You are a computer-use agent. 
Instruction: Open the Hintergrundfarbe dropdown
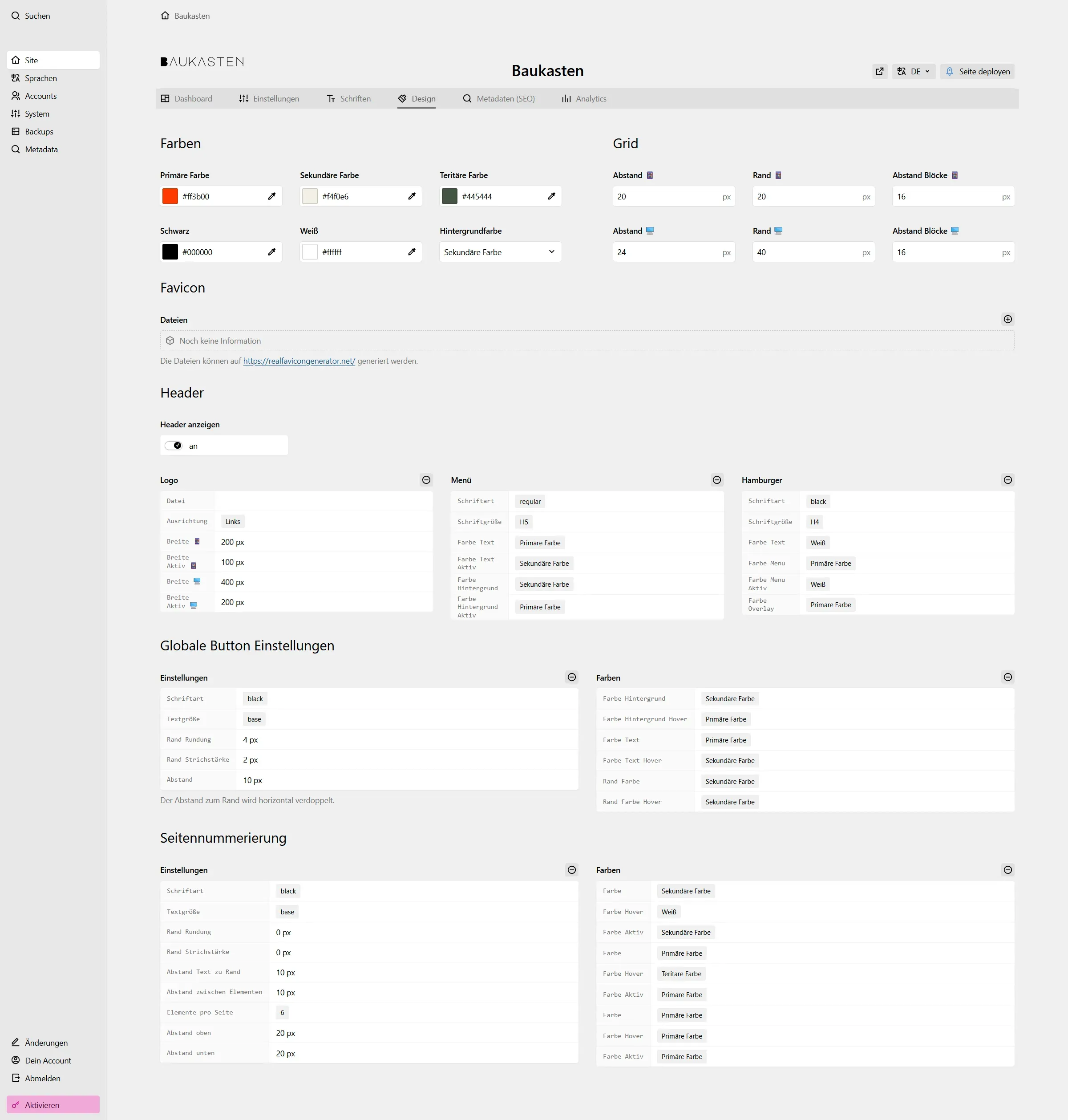coord(500,252)
